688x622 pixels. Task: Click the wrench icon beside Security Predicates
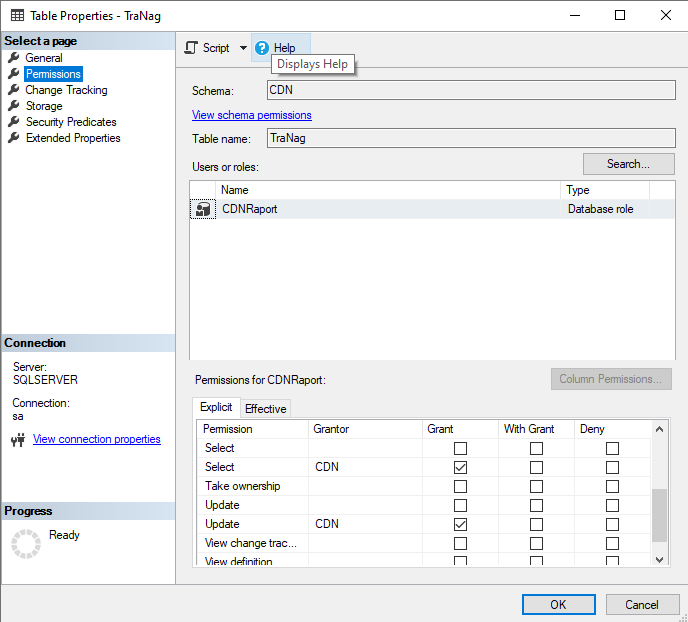(x=14, y=122)
